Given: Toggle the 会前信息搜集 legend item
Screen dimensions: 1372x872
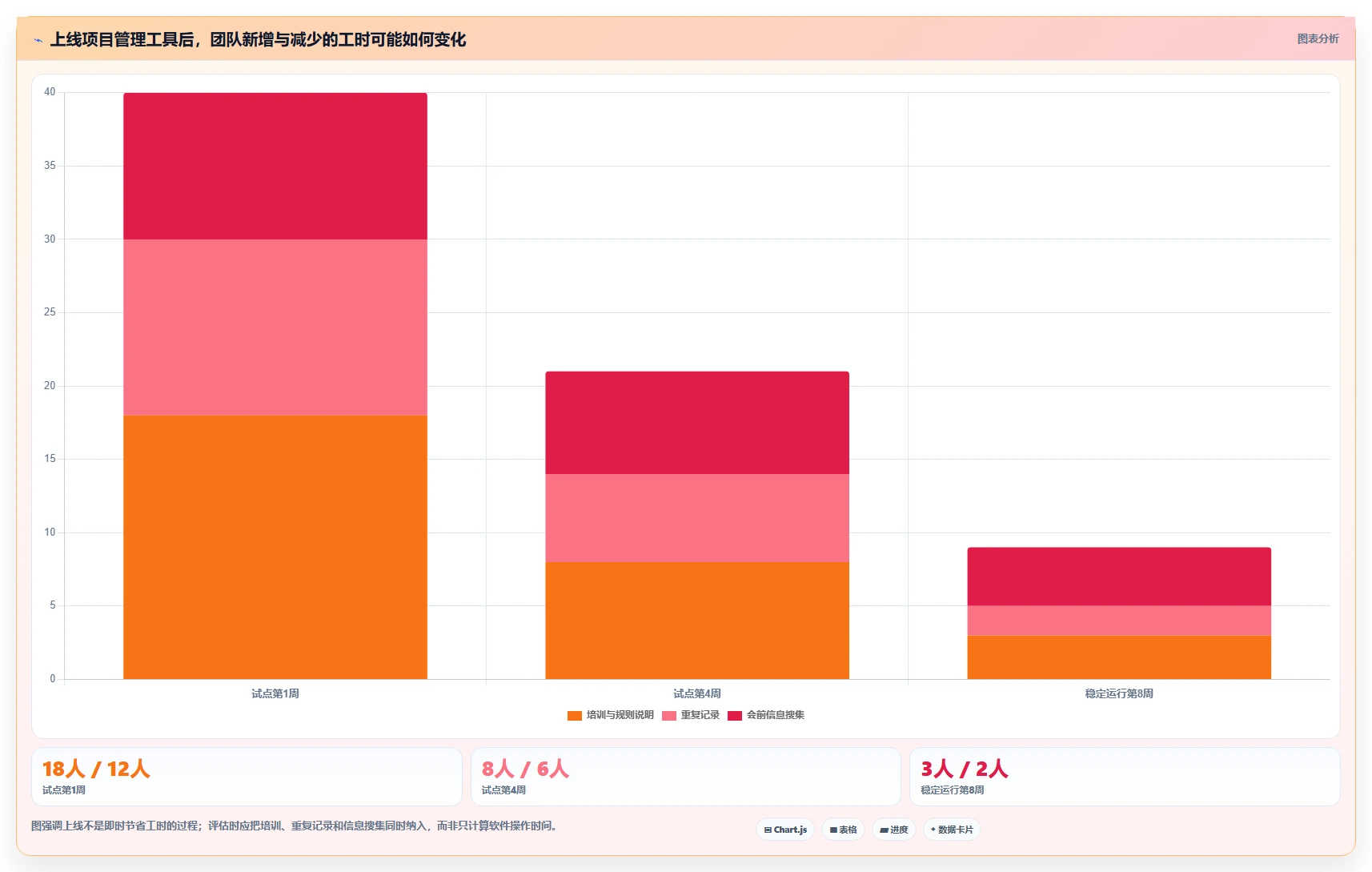Looking at the screenshot, I should 766,715.
